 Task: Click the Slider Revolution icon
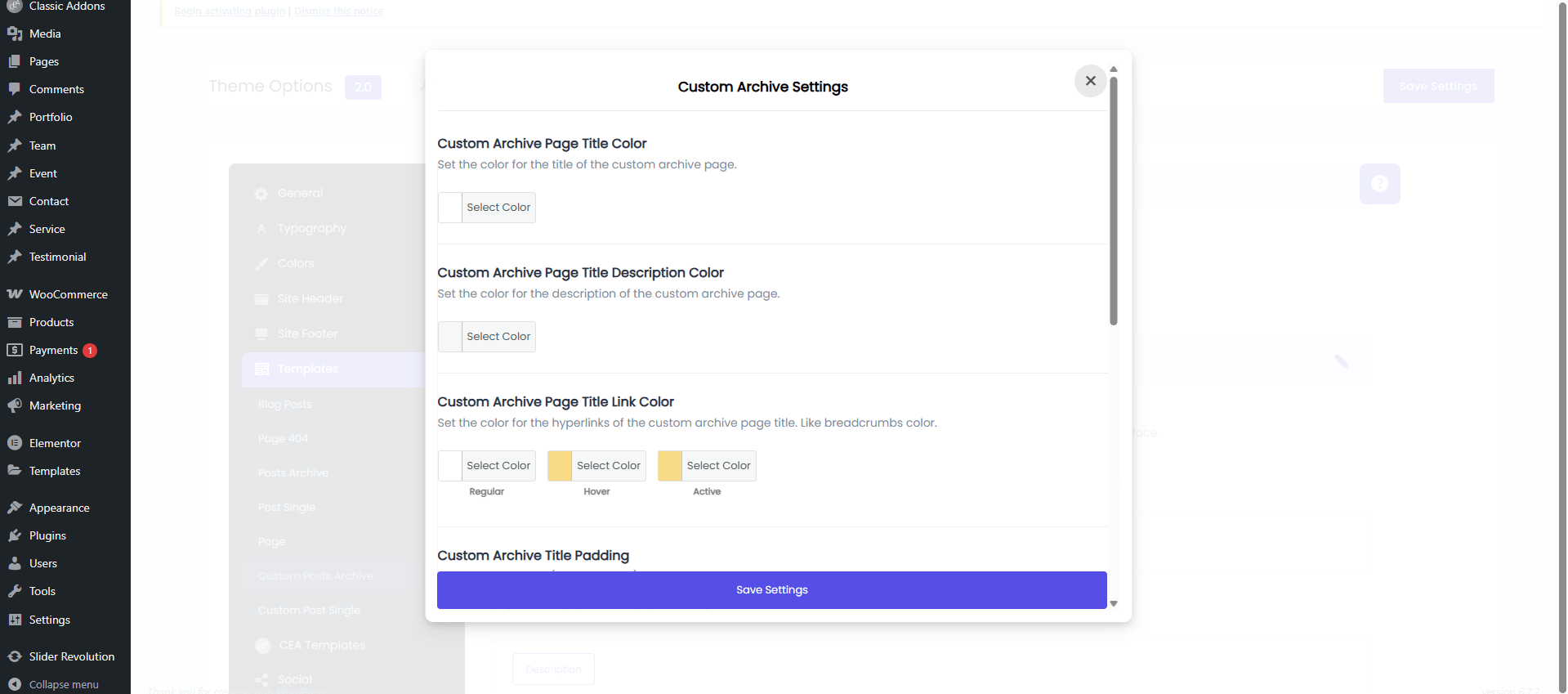coord(15,656)
